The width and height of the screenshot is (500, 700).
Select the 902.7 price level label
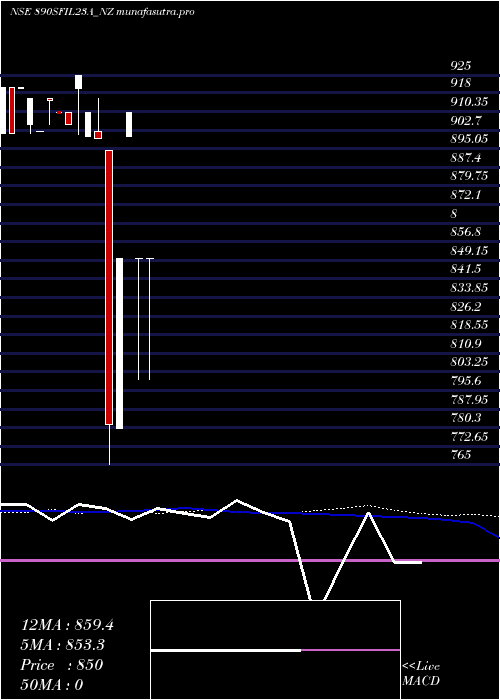point(466,120)
